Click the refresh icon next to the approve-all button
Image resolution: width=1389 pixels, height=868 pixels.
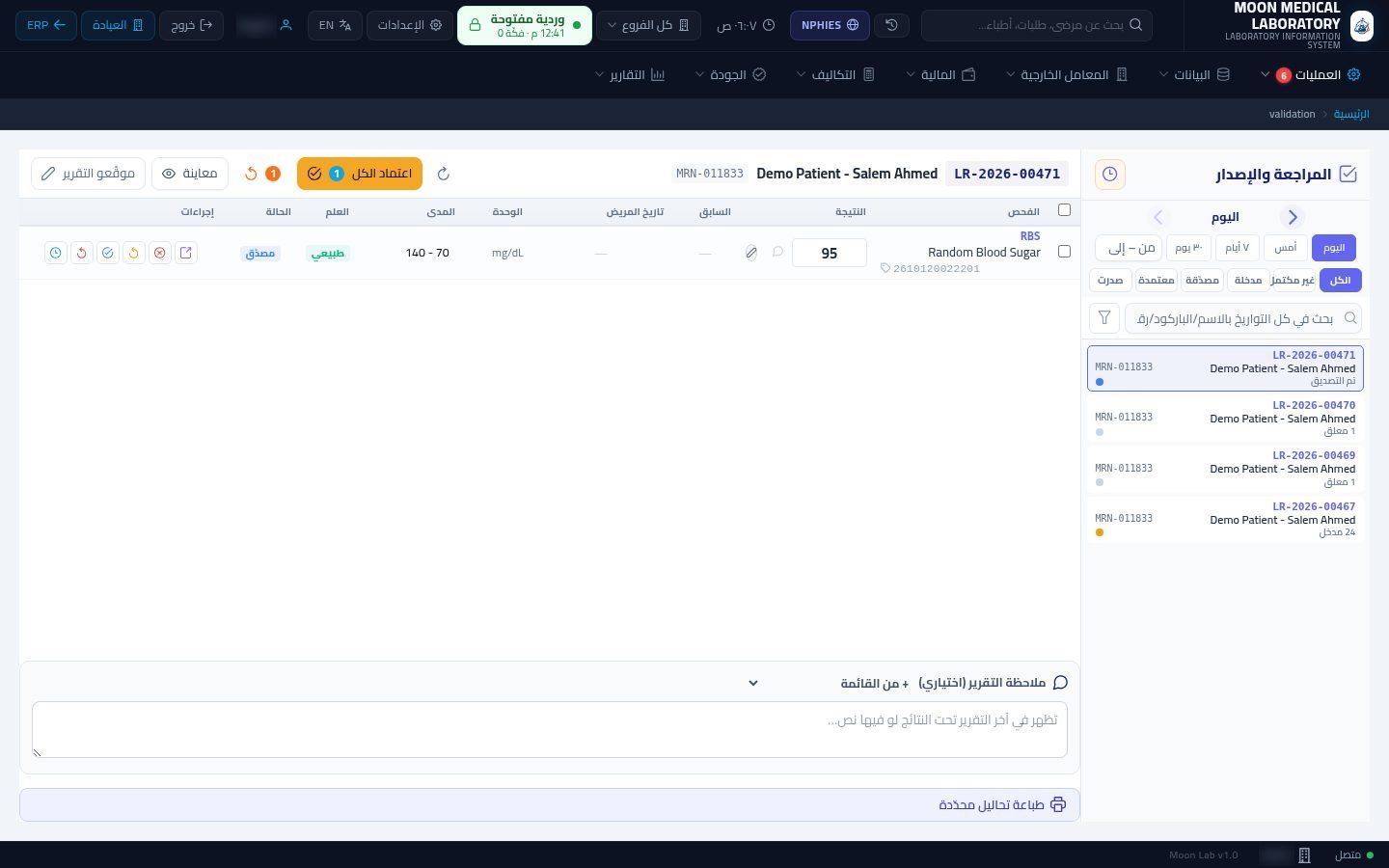(444, 174)
